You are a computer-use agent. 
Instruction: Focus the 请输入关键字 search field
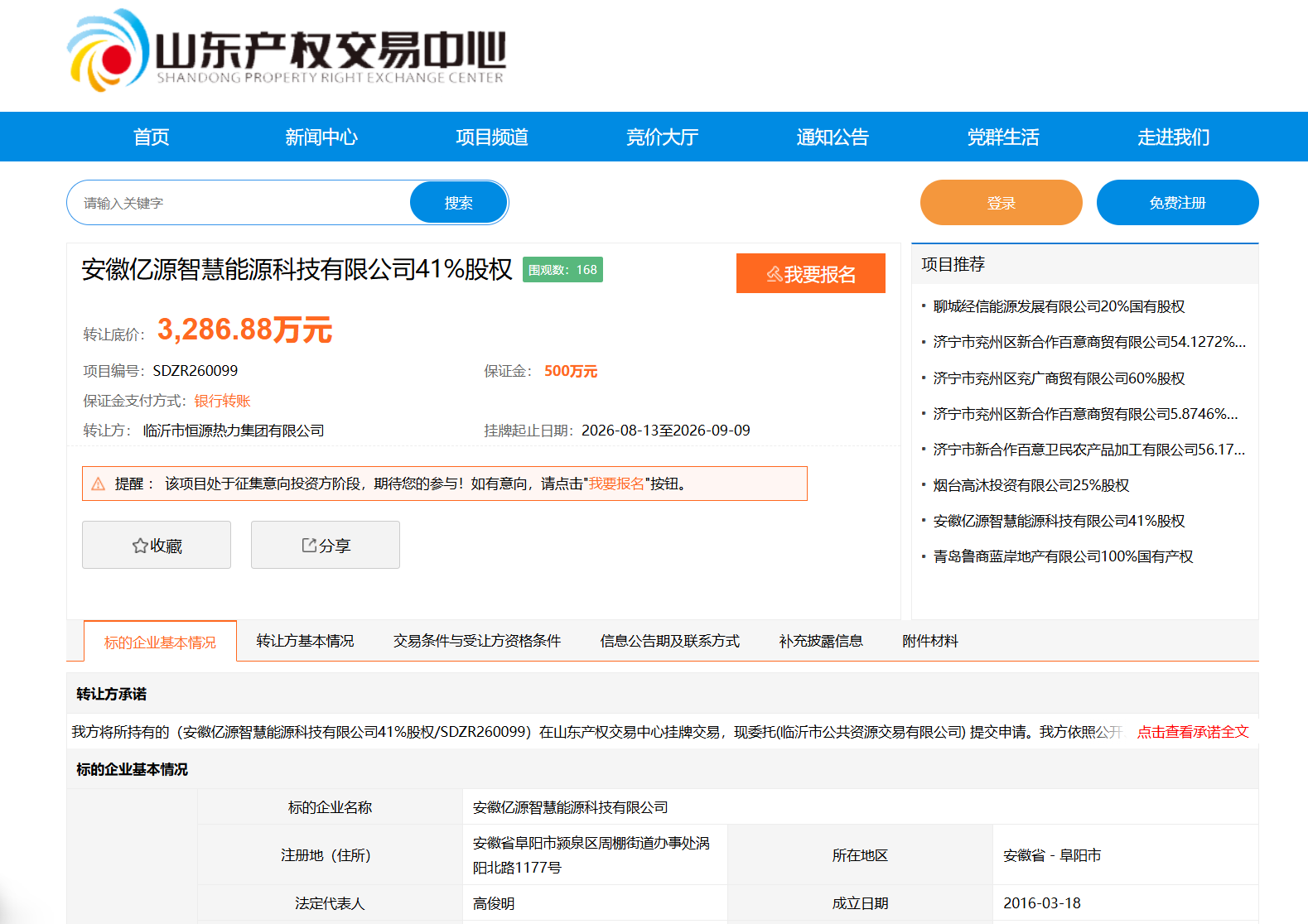239,203
